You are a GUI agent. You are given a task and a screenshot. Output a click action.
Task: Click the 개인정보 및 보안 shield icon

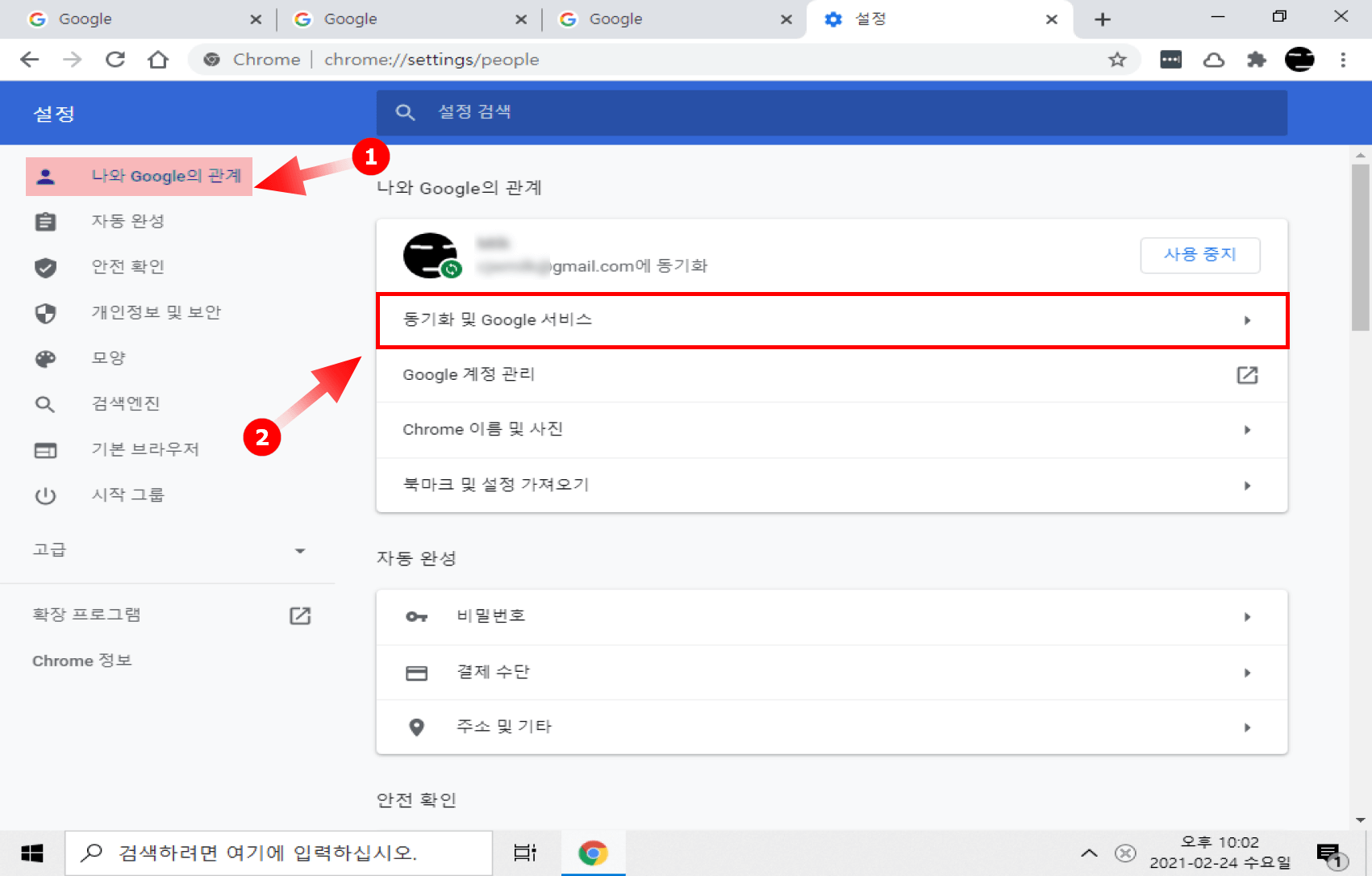click(46, 313)
